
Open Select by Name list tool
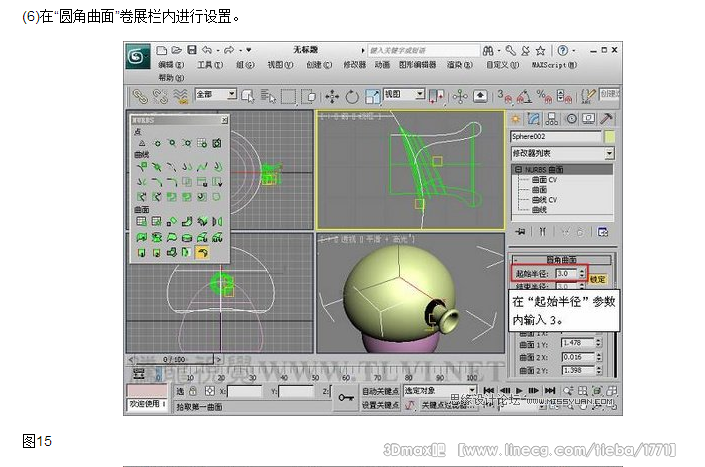click(268, 96)
